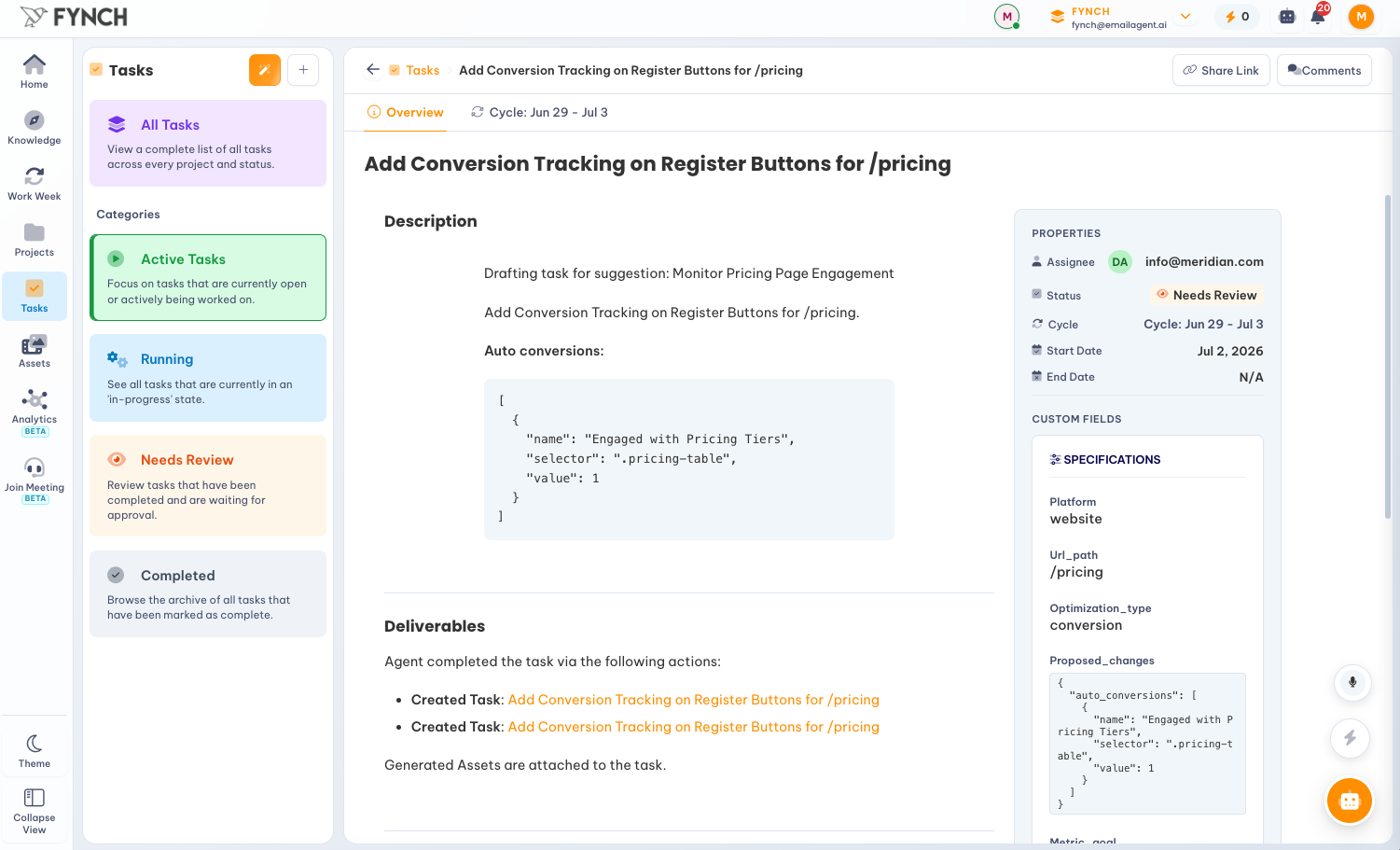Click the Deliverables heading
This screenshot has width=1400, height=850.
(435, 626)
